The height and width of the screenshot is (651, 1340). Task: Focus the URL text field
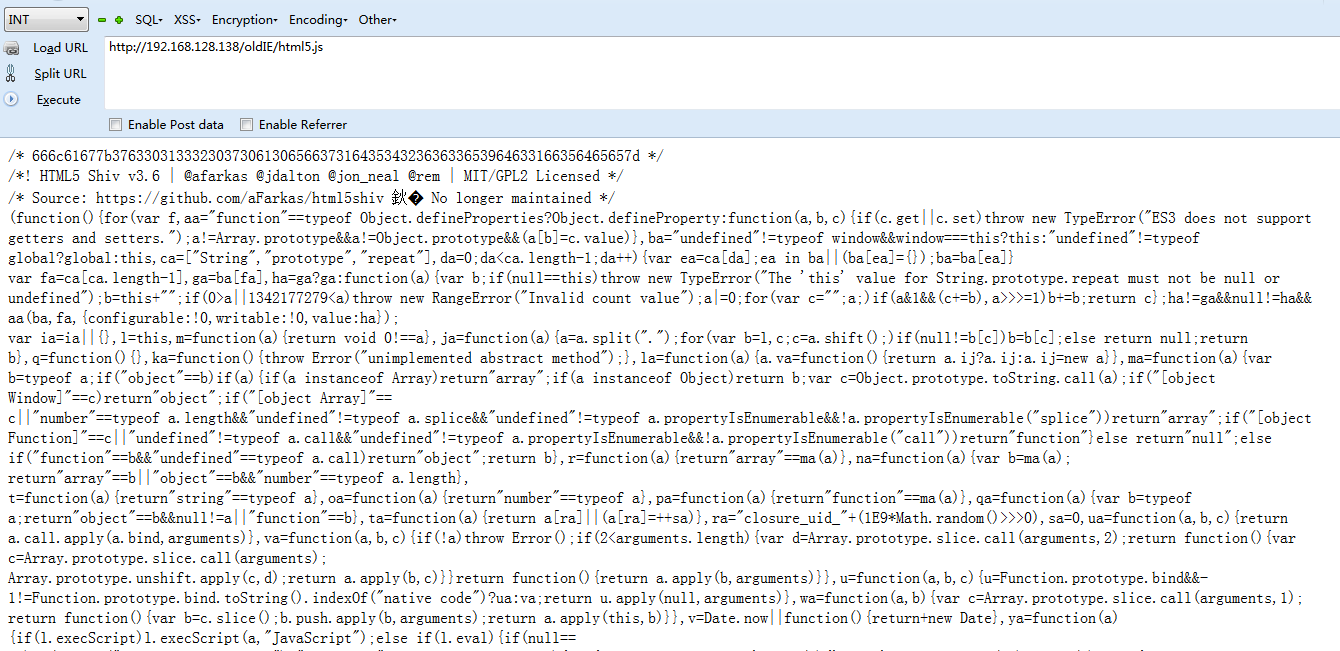(720, 72)
